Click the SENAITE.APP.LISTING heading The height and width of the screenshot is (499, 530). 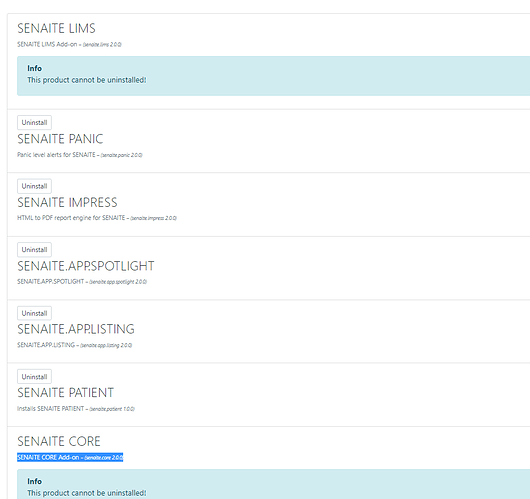click(x=76, y=329)
